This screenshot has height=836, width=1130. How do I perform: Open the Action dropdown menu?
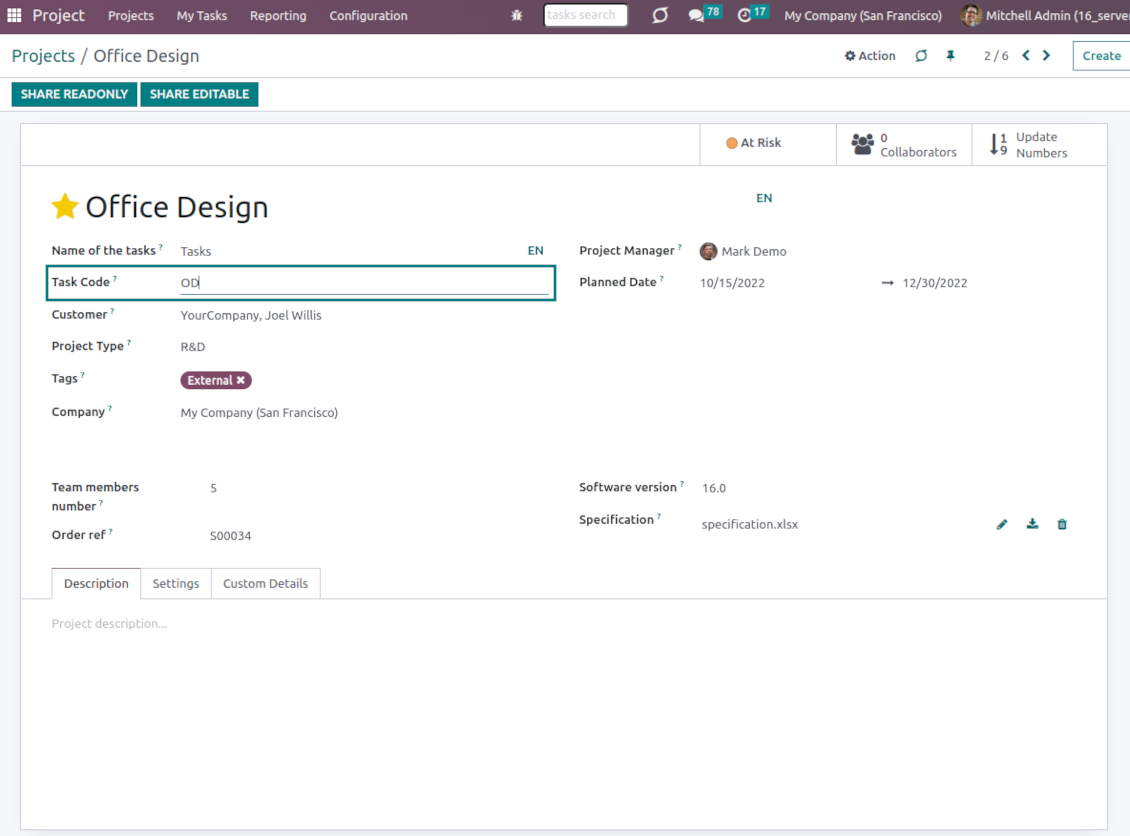(x=870, y=56)
